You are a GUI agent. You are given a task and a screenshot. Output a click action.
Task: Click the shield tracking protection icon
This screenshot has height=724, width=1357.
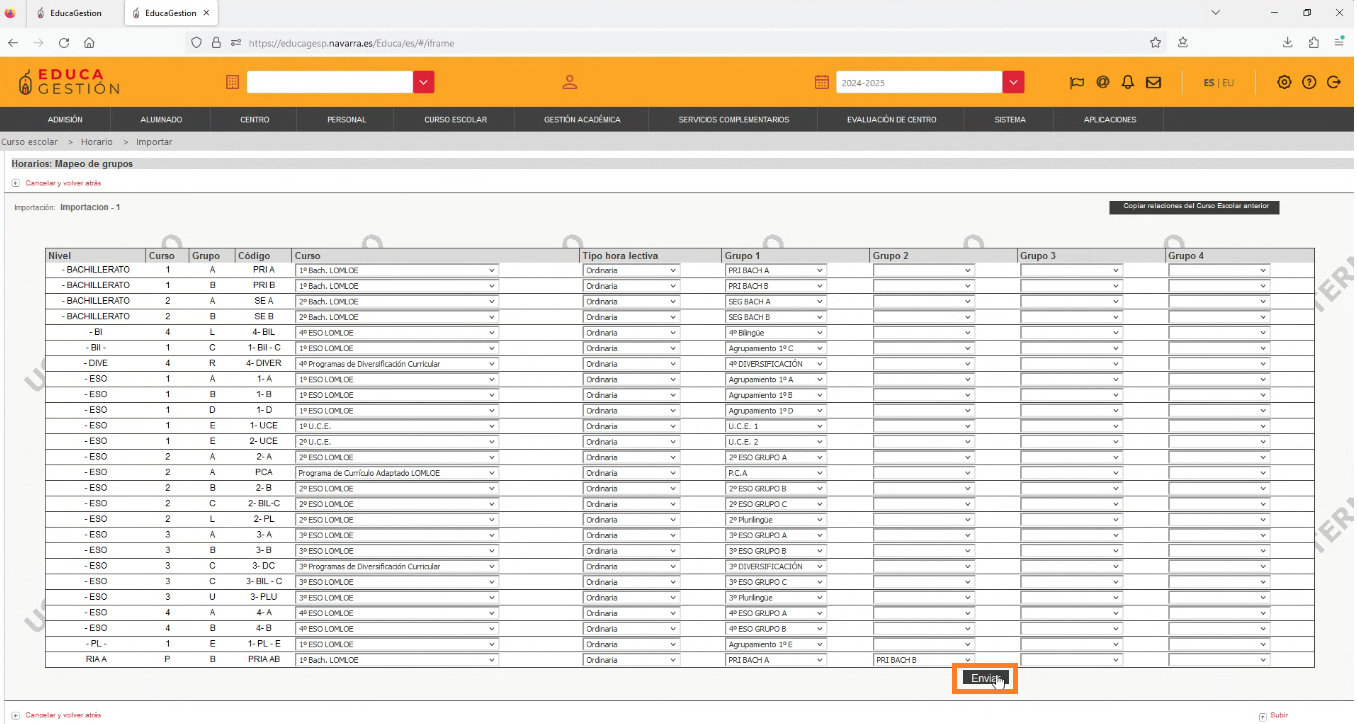196,43
